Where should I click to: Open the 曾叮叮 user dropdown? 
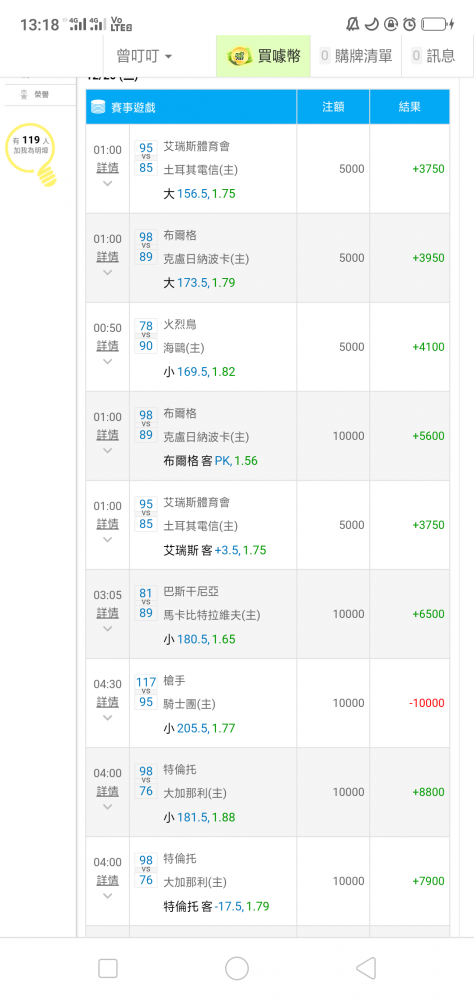[144, 56]
